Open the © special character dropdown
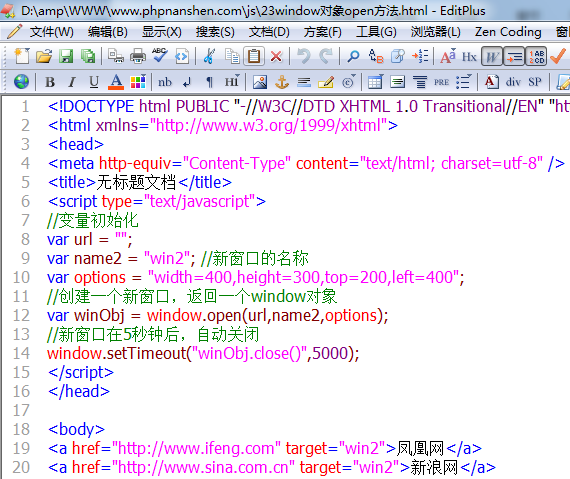The width and height of the screenshot is (570, 479). coord(348,82)
